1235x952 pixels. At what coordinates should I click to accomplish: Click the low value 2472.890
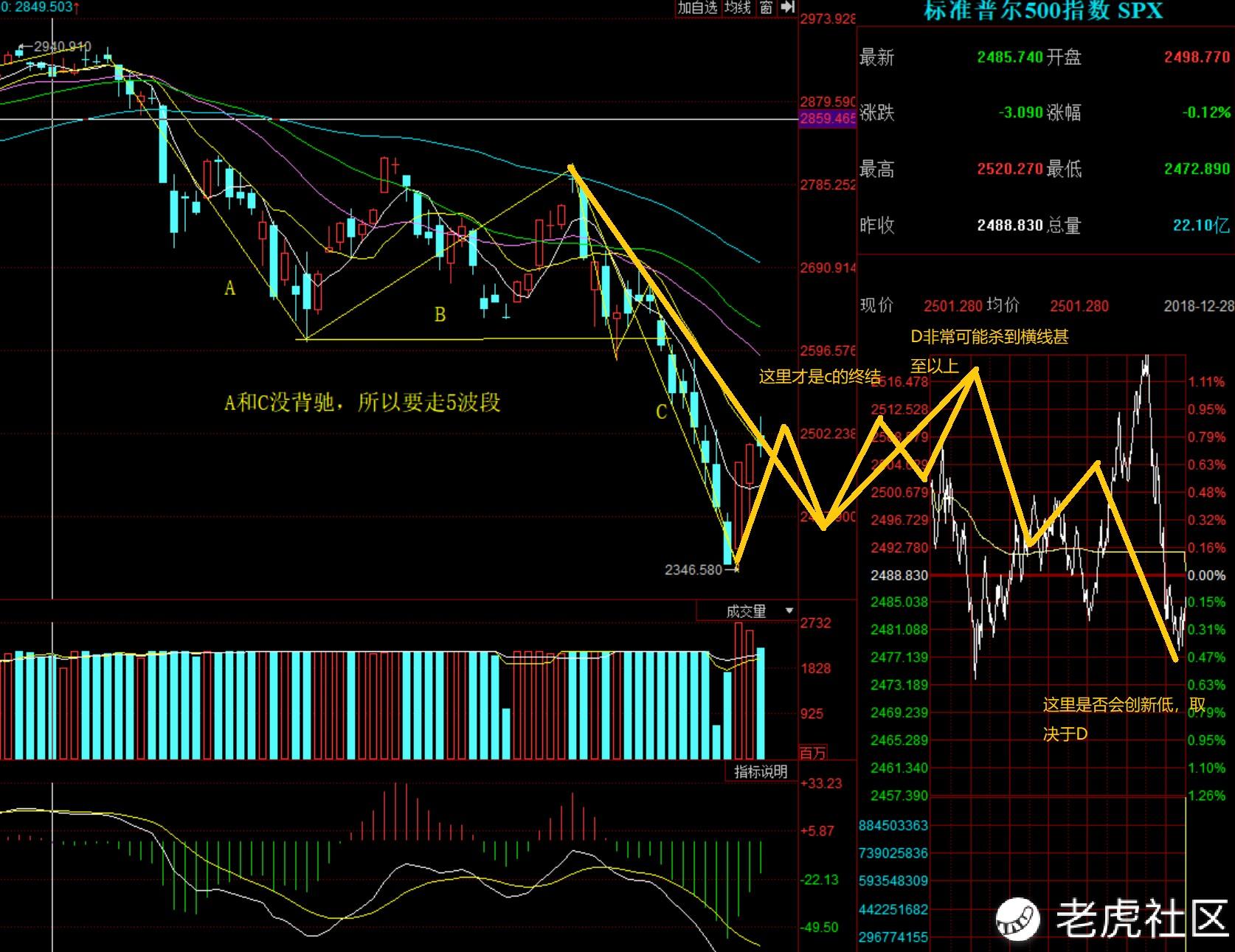(x=1197, y=169)
